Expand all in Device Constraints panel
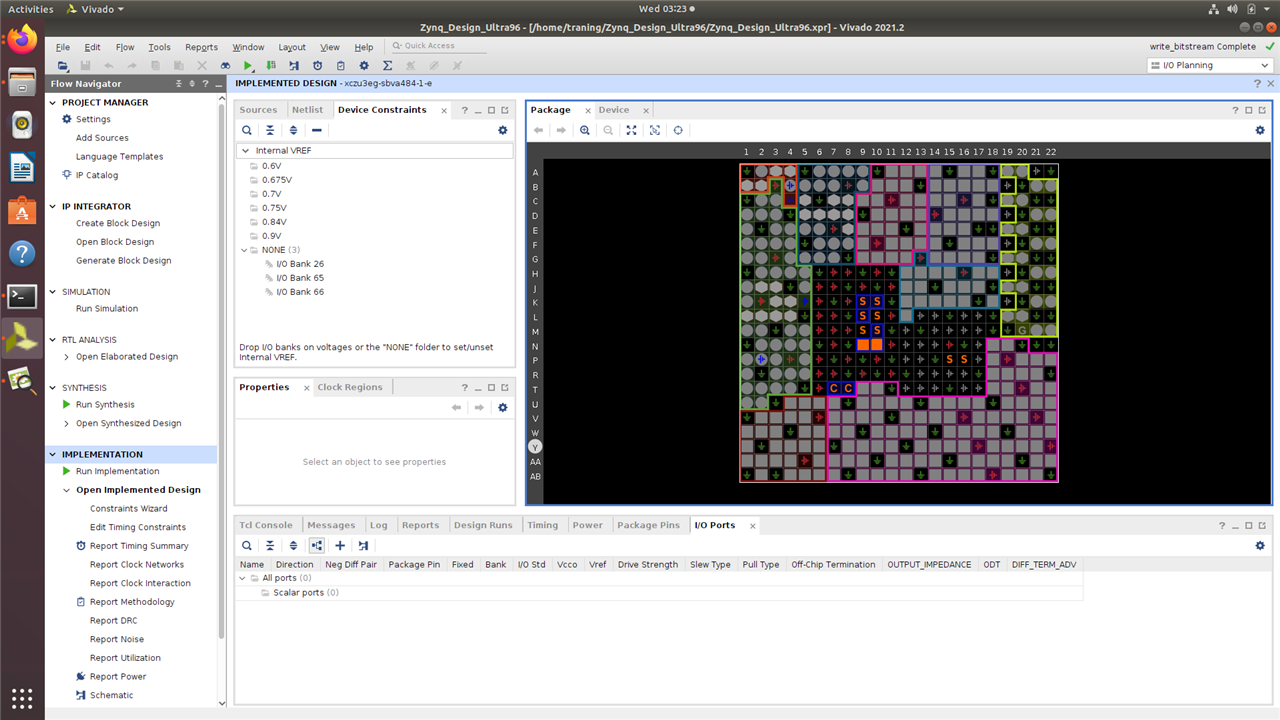The image size is (1280, 720). coord(293,130)
